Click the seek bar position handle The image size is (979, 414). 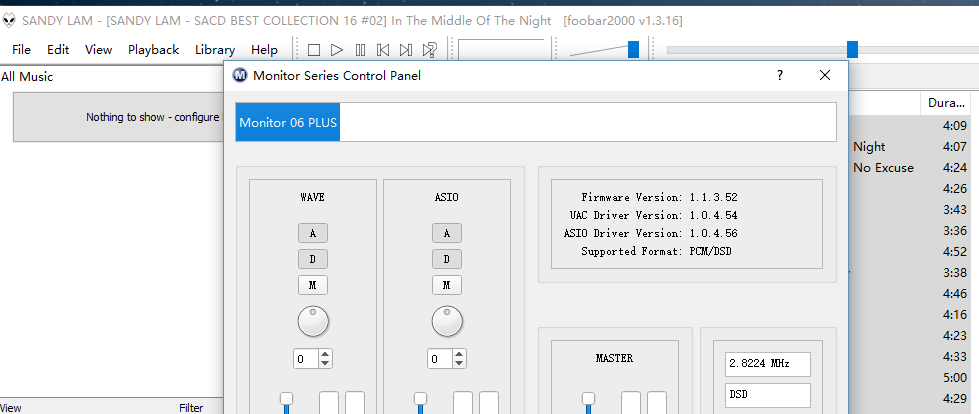coord(852,49)
